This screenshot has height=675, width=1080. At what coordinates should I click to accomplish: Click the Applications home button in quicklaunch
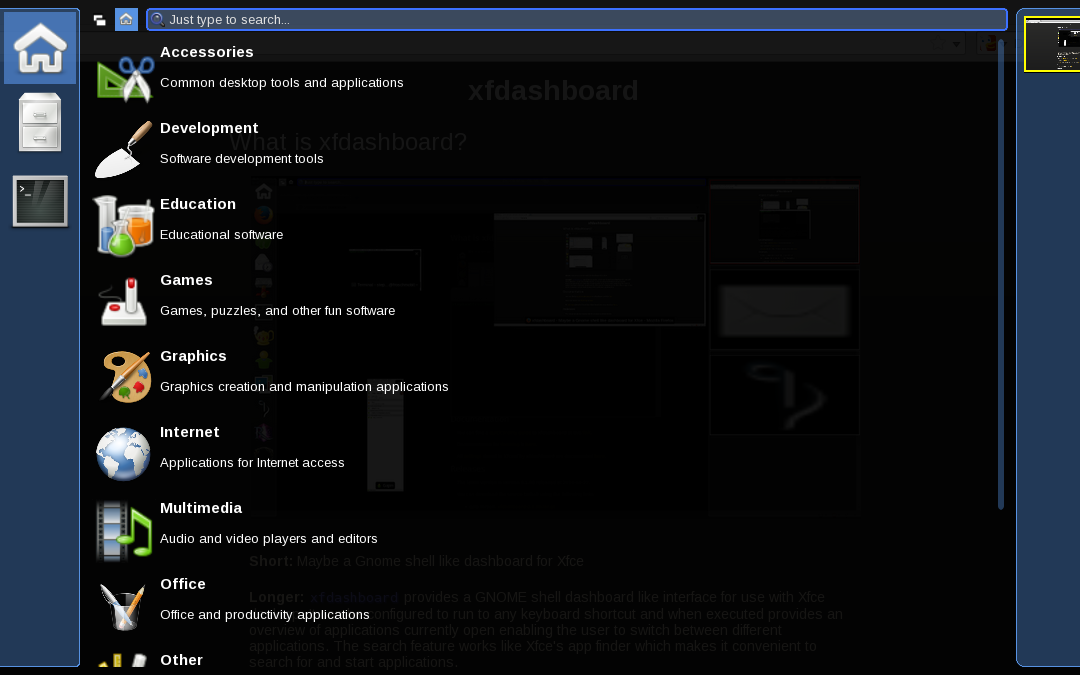click(40, 48)
